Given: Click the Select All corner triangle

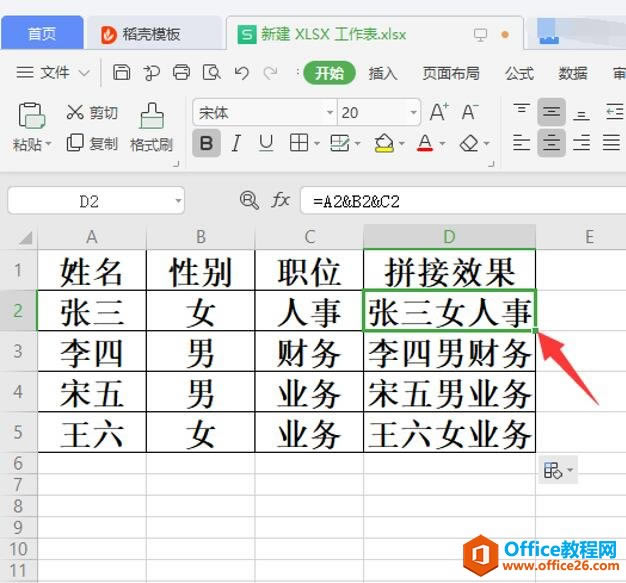Looking at the screenshot, I should [26, 238].
